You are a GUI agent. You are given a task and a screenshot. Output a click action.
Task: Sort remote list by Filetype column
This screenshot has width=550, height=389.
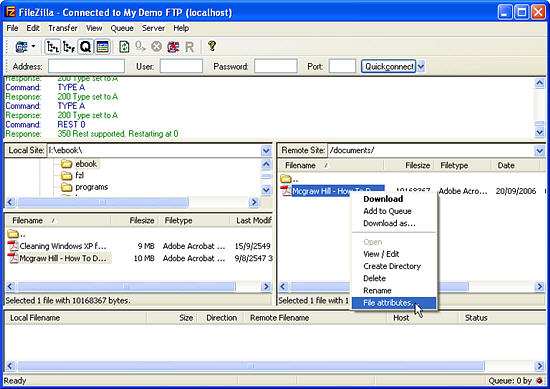coord(462,165)
